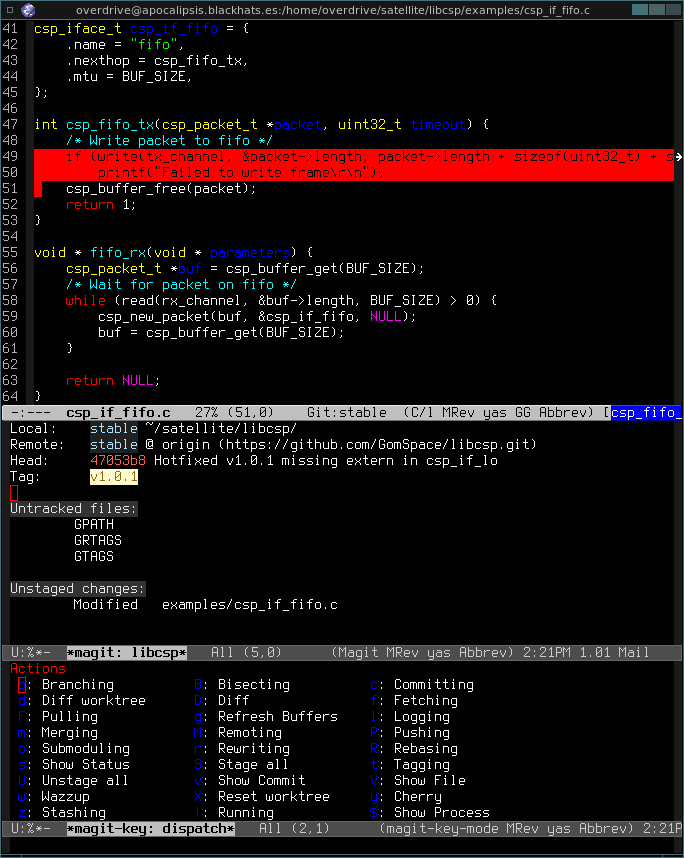Click the *magit: libcsp* buffer name
Viewport: 684px width, 858px height.
click(126, 653)
